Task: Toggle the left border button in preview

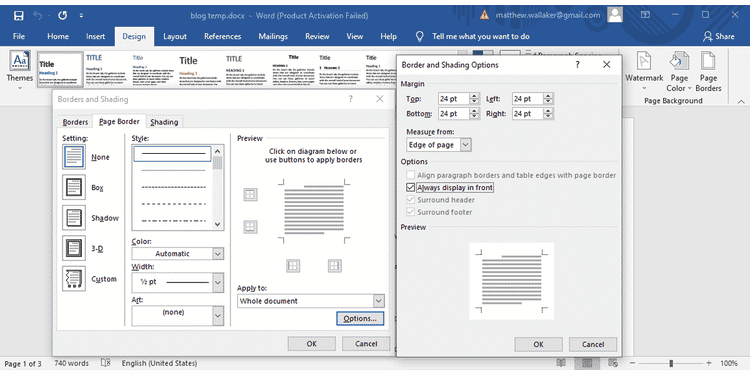Action: click(293, 266)
